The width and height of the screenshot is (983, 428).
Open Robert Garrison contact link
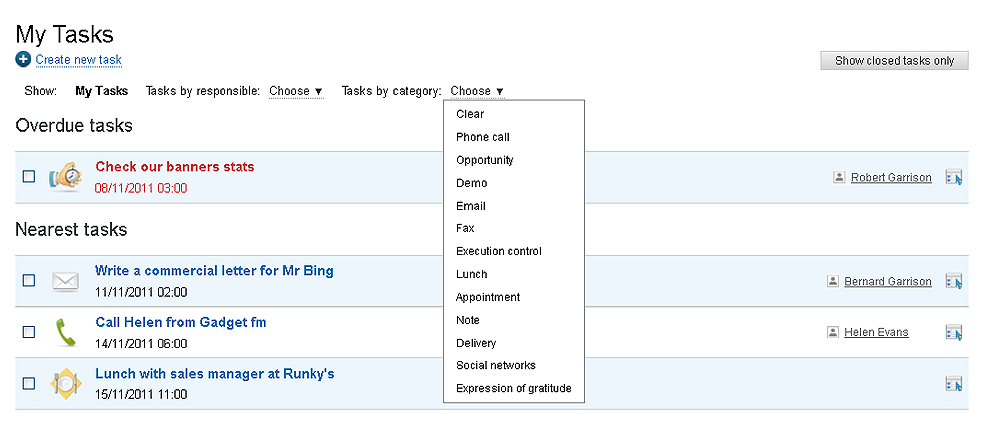pyautogui.click(x=891, y=177)
